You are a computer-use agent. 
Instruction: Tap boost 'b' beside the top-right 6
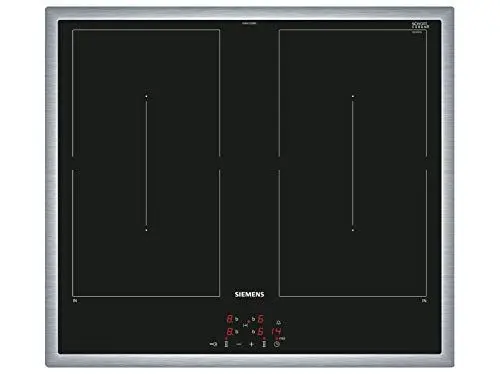(253, 319)
